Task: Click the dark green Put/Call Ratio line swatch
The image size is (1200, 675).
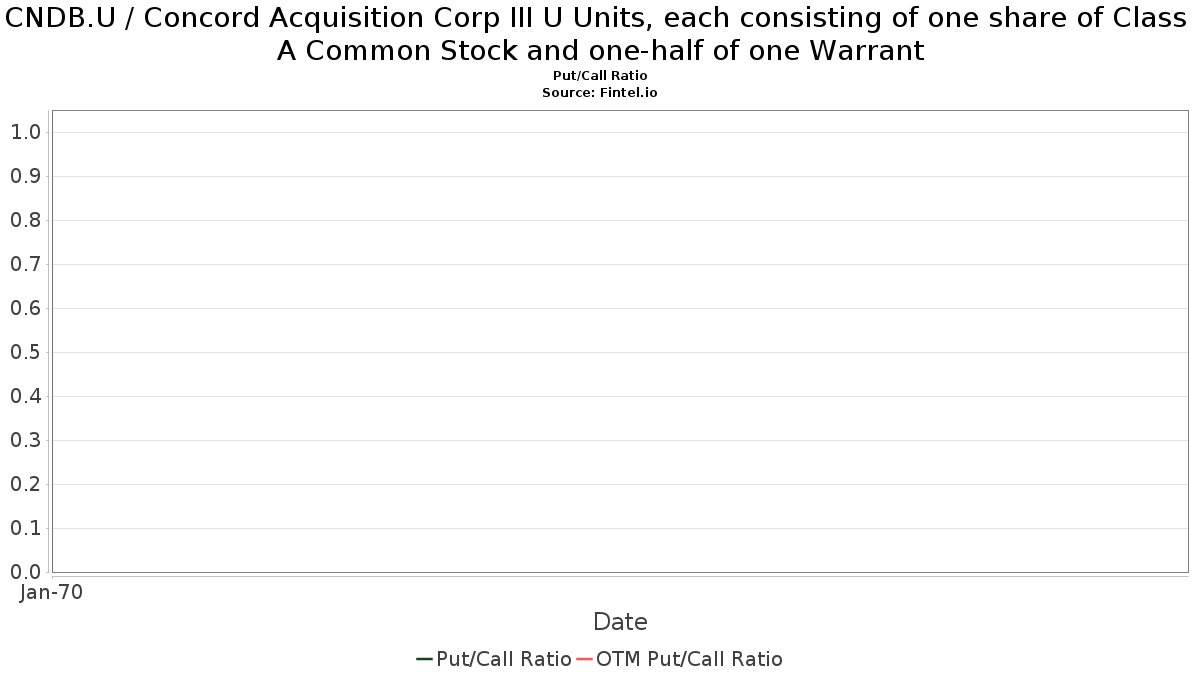Action: pos(424,659)
